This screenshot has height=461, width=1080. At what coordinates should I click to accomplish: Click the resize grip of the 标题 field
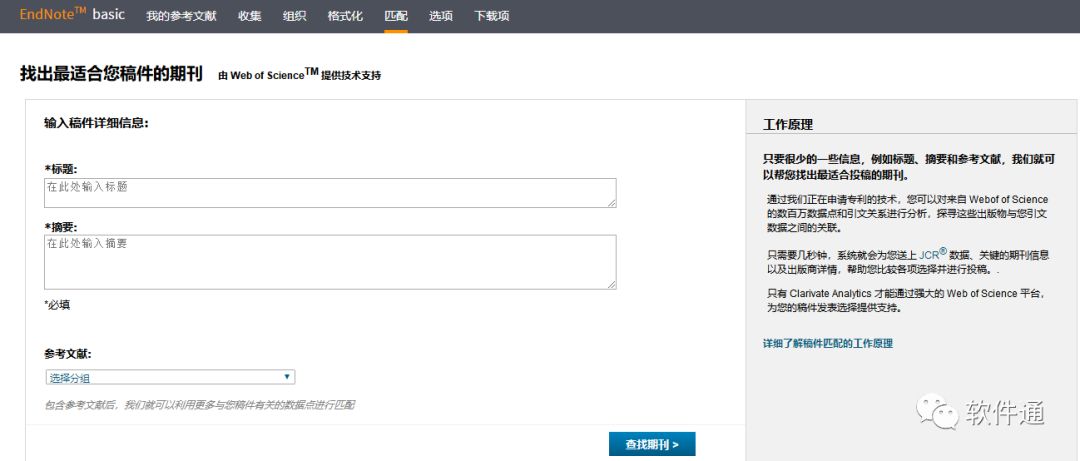pyautogui.click(x=612, y=203)
